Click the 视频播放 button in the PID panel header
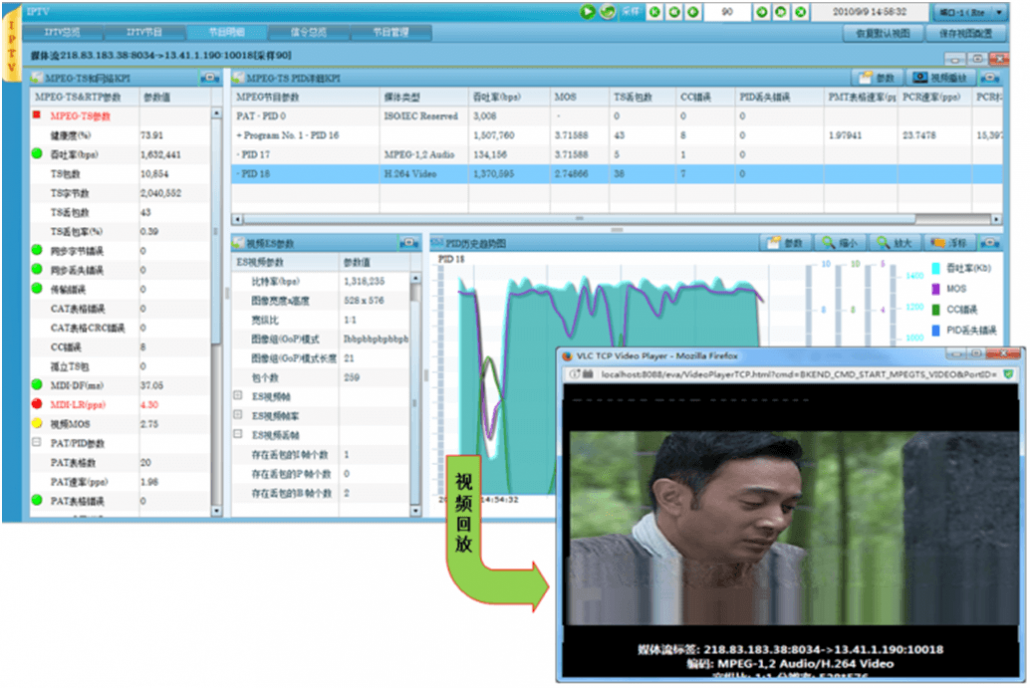This screenshot has width=1030, height=688. click(x=940, y=78)
